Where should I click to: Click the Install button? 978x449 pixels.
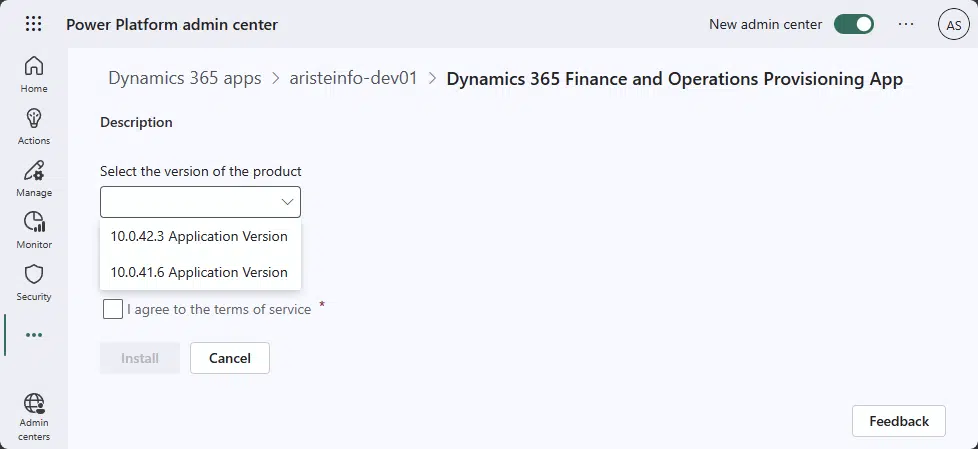[140, 358]
